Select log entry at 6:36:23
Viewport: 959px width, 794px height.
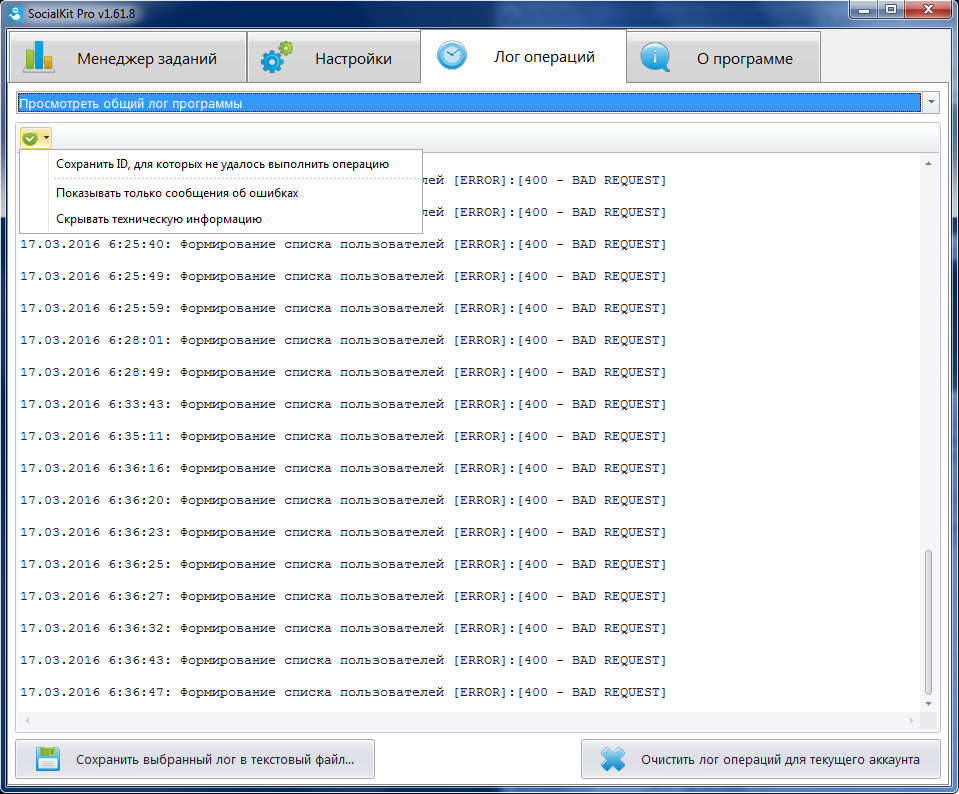tap(343, 532)
